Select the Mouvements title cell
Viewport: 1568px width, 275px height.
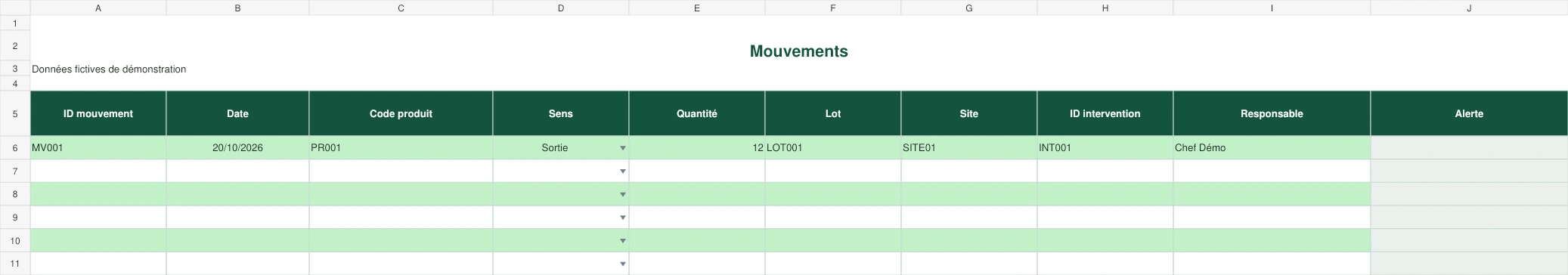click(x=798, y=51)
